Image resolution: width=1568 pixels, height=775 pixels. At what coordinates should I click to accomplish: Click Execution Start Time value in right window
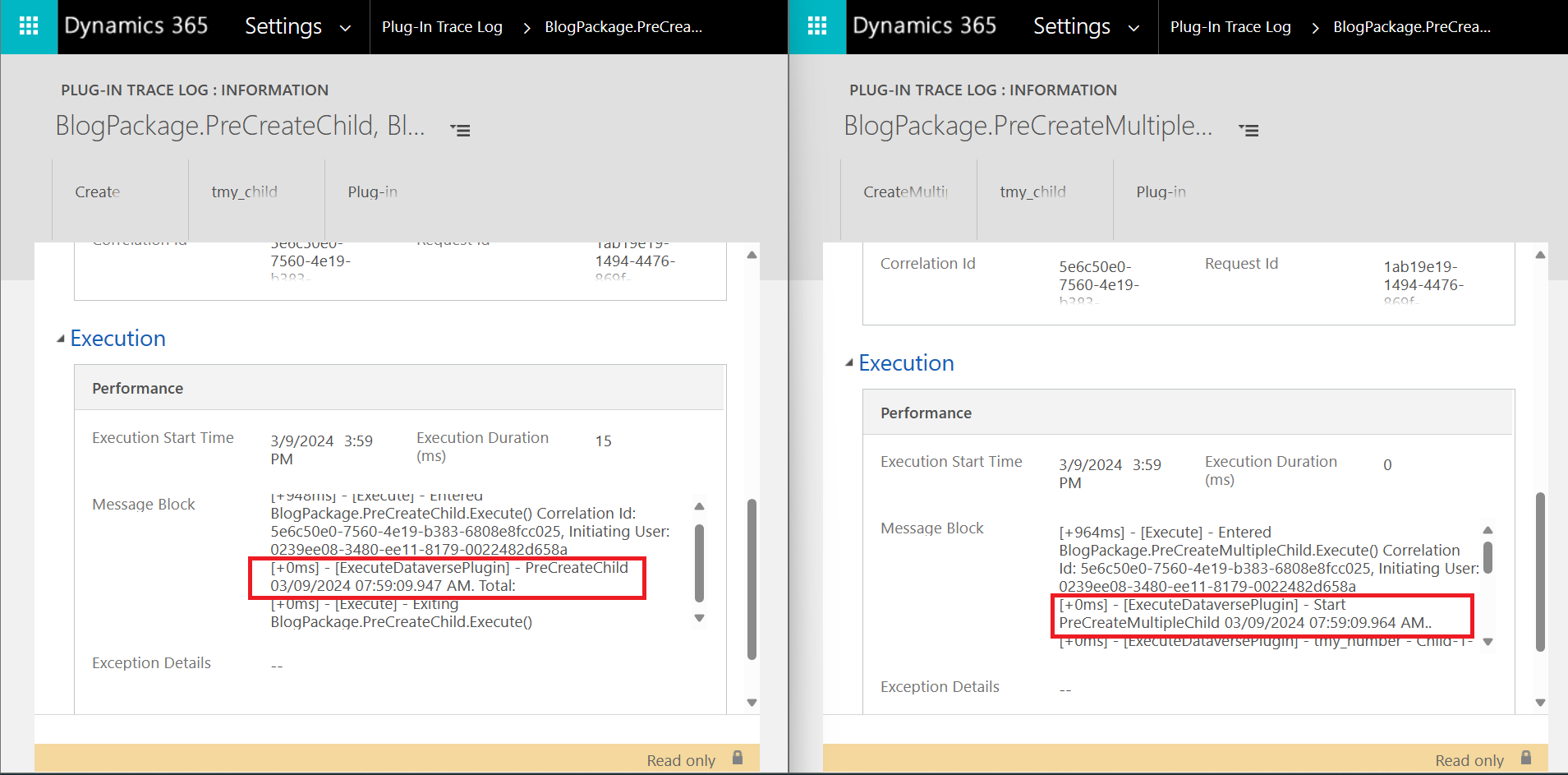[1110, 474]
